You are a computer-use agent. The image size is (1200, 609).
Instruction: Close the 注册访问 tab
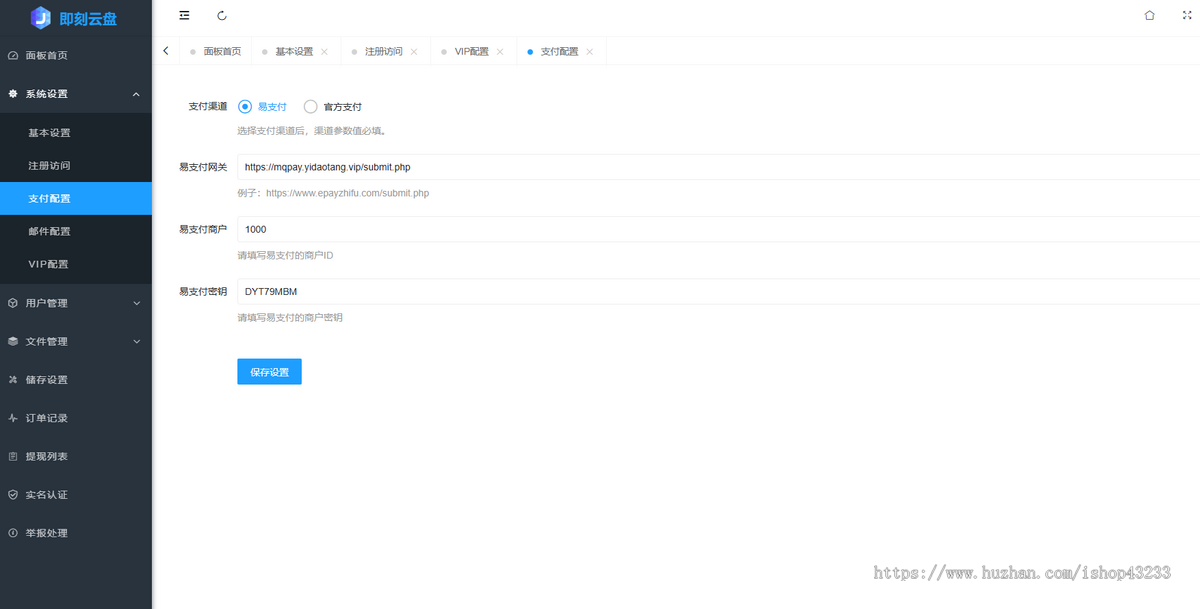click(x=414, y=52)
